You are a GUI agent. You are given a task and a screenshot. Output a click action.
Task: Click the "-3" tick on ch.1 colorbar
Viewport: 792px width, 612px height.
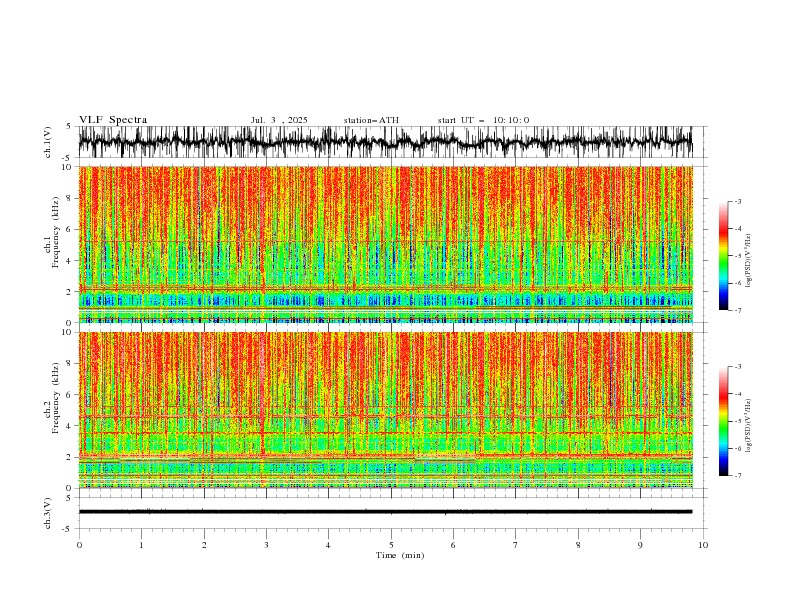pyautogui.click(x=738, y=201)
